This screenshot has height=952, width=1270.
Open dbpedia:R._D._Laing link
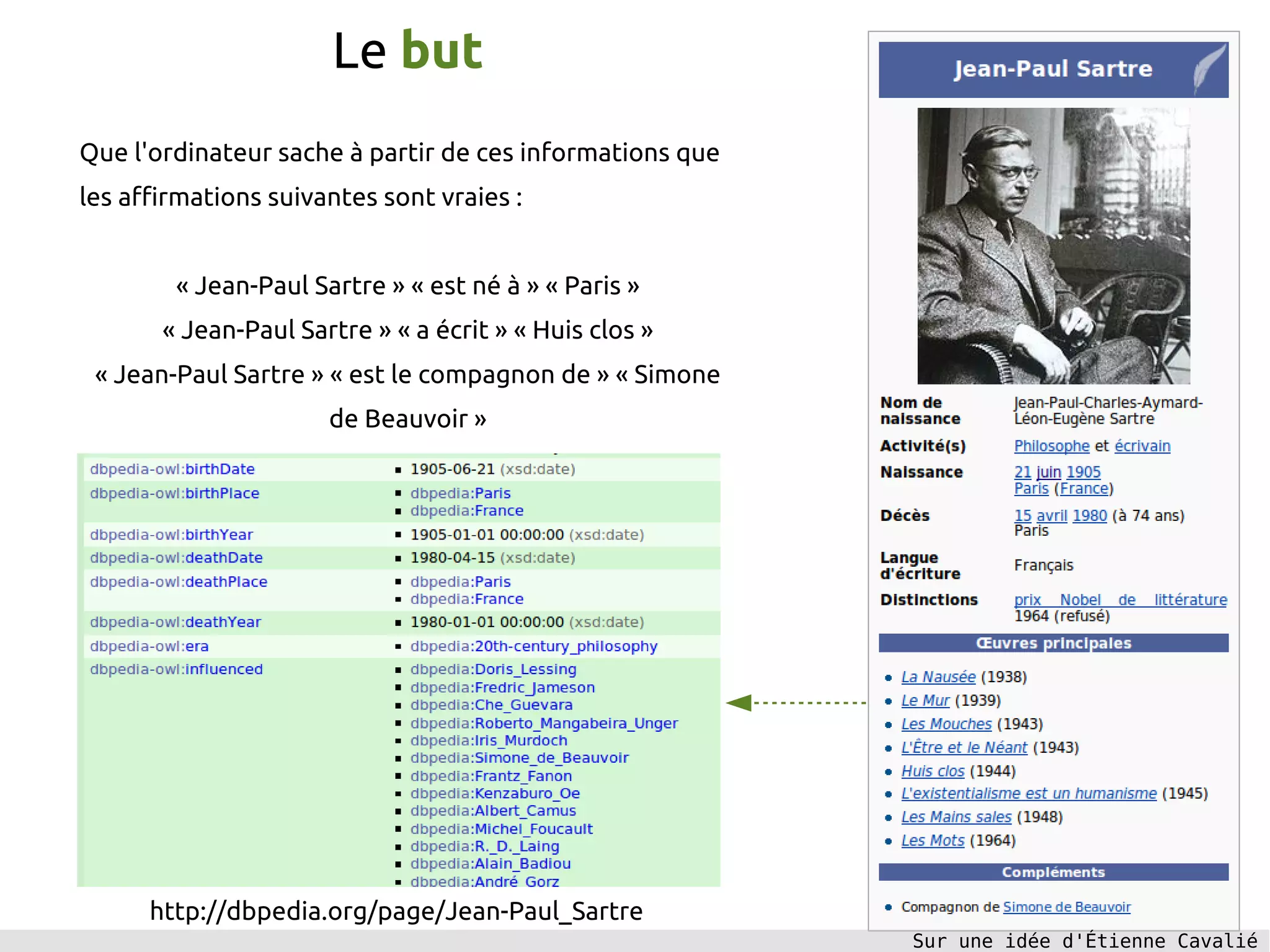tap(485, 846)
